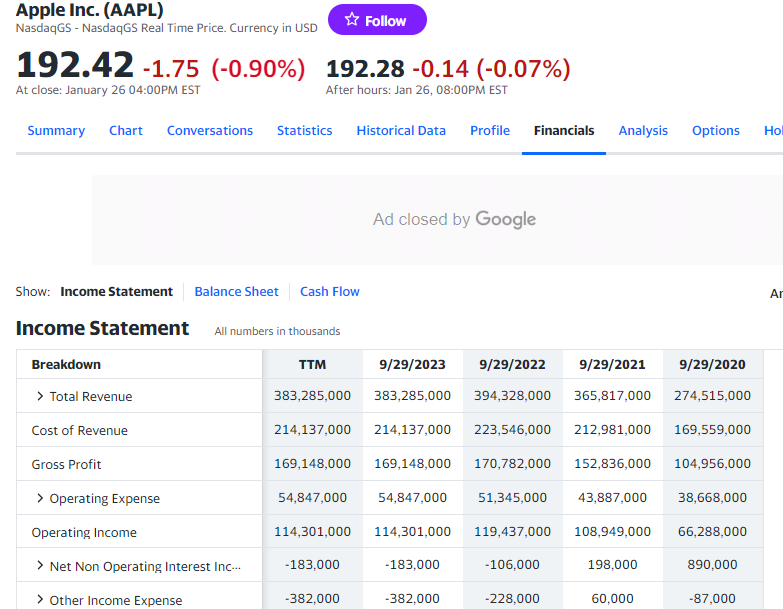The height and width of the screenshot is (609, 783).
Task: Click Operating Income value 66,288,000
Action: (713, 531)
